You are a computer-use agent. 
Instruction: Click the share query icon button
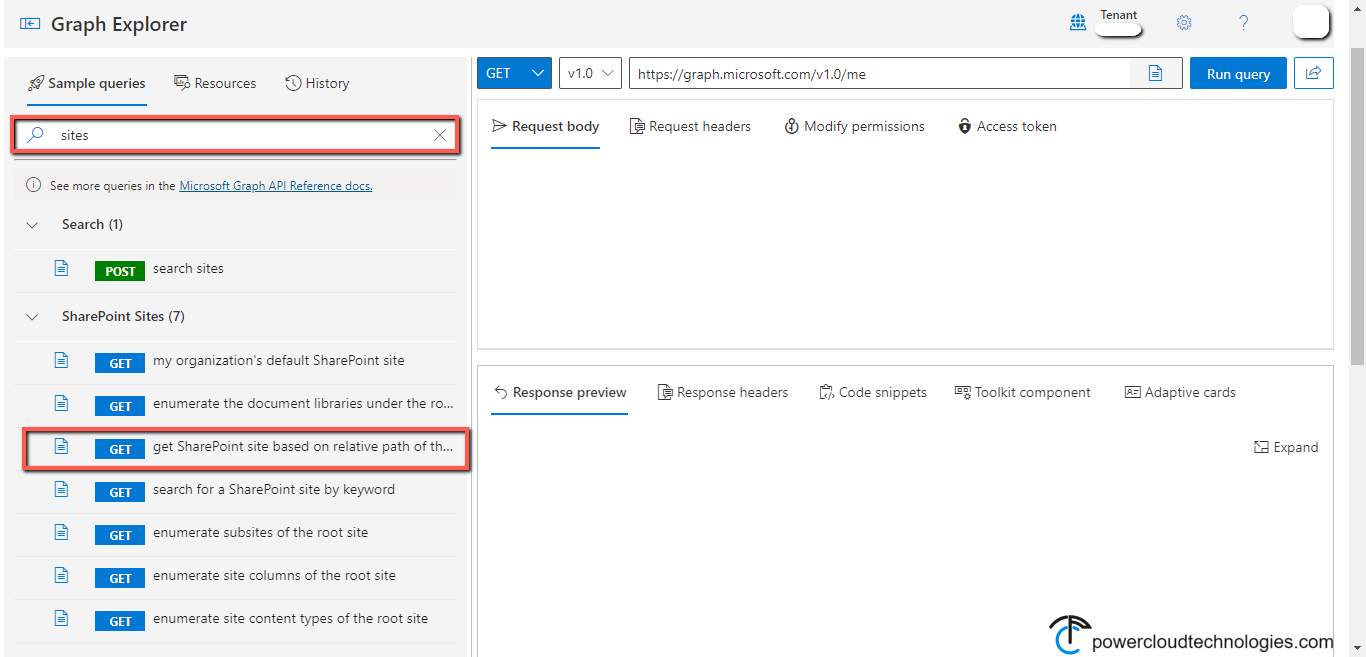(x=1314, y=73)
